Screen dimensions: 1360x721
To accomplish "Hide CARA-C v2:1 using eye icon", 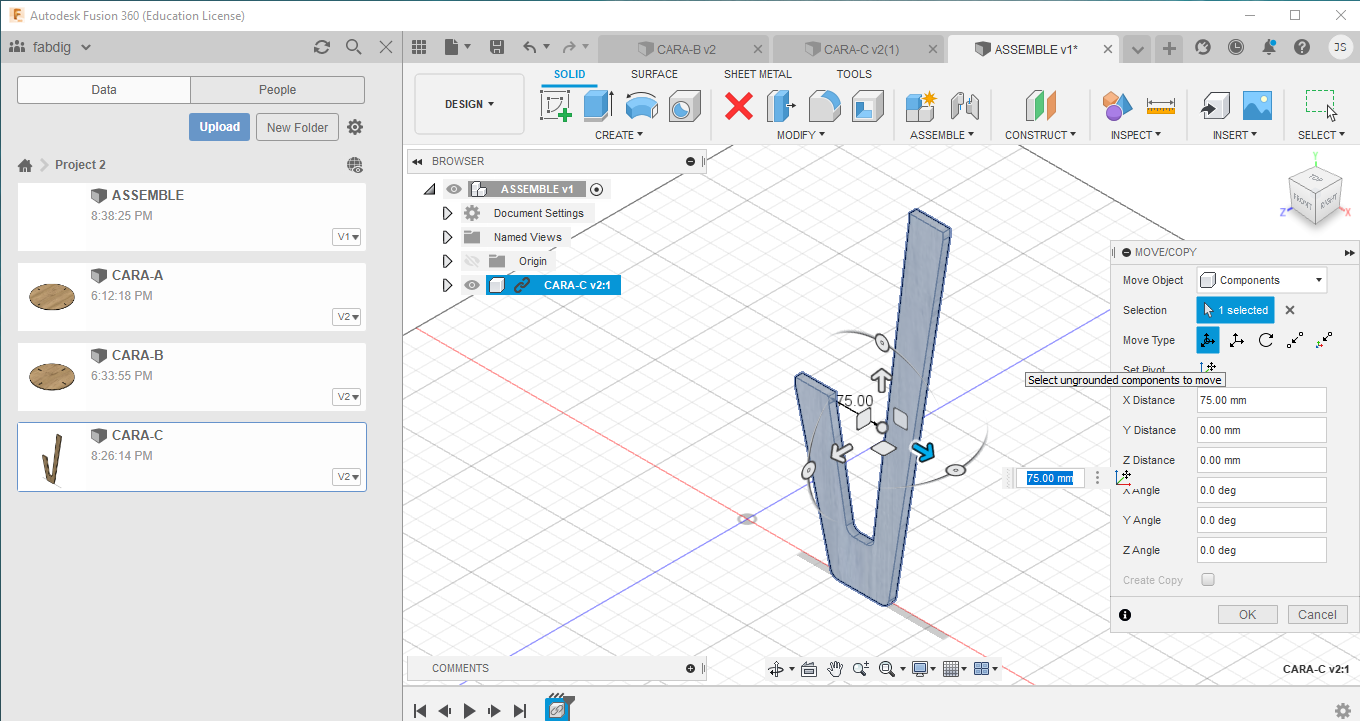I will (x=471, y=285).
